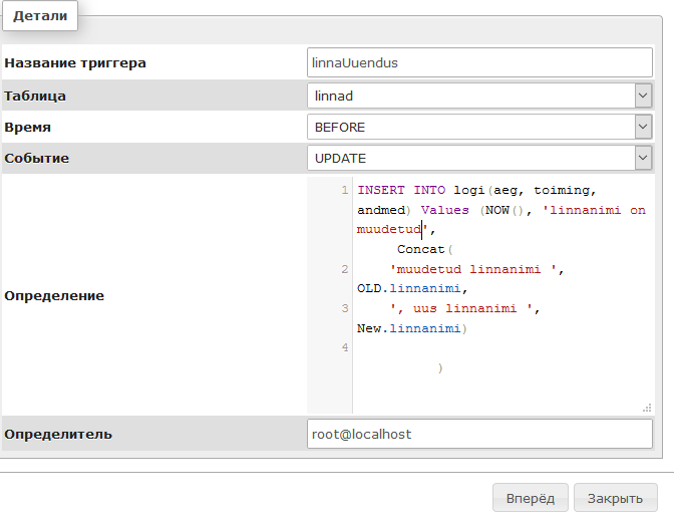The width and height of the screenshot is (674, 516).
Task: Open the Событие dropdown showing UPDATE
Action: (x=480, y=158)
